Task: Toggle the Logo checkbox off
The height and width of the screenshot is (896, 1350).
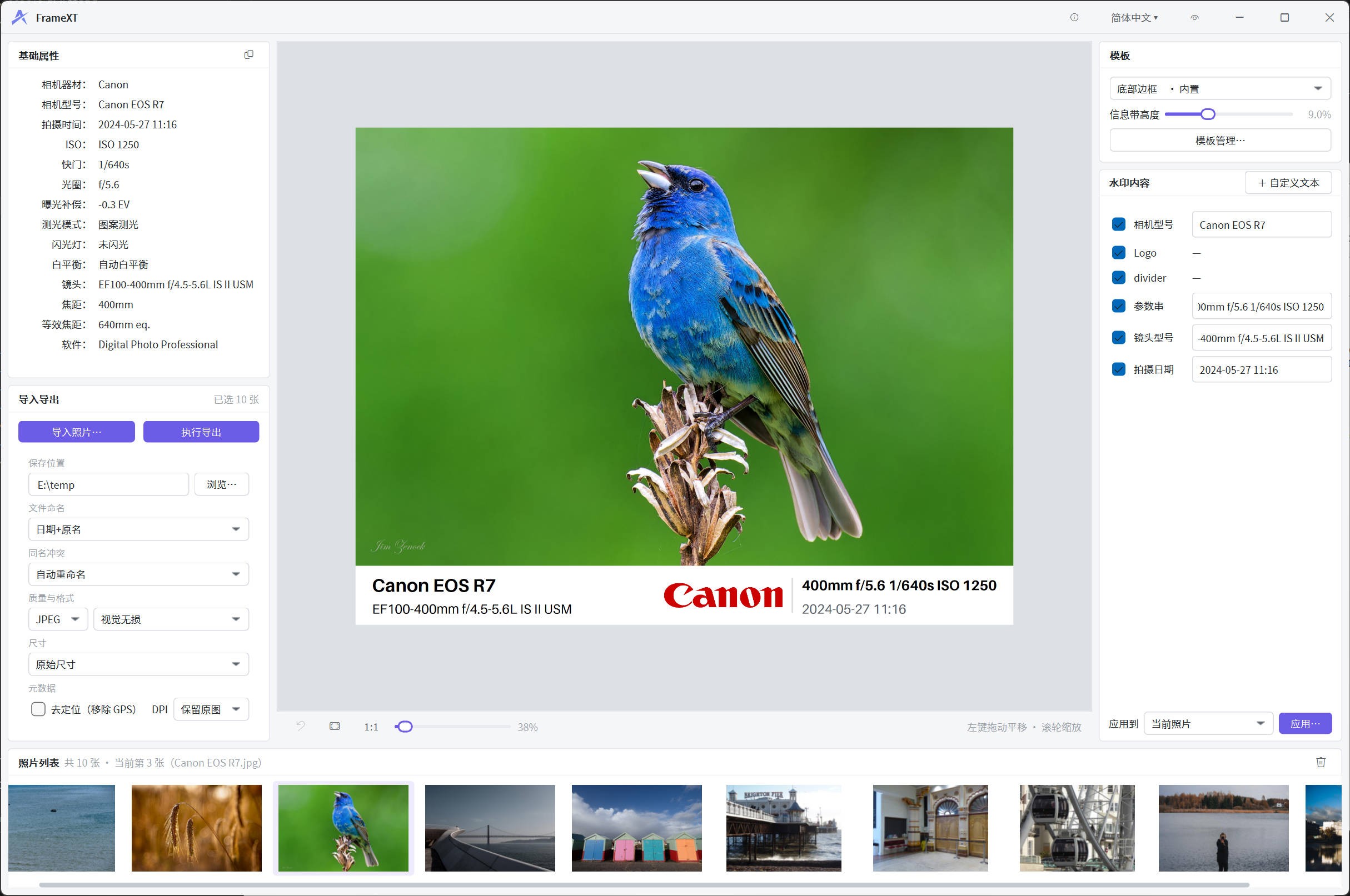Action: [x=1119, y=253]
